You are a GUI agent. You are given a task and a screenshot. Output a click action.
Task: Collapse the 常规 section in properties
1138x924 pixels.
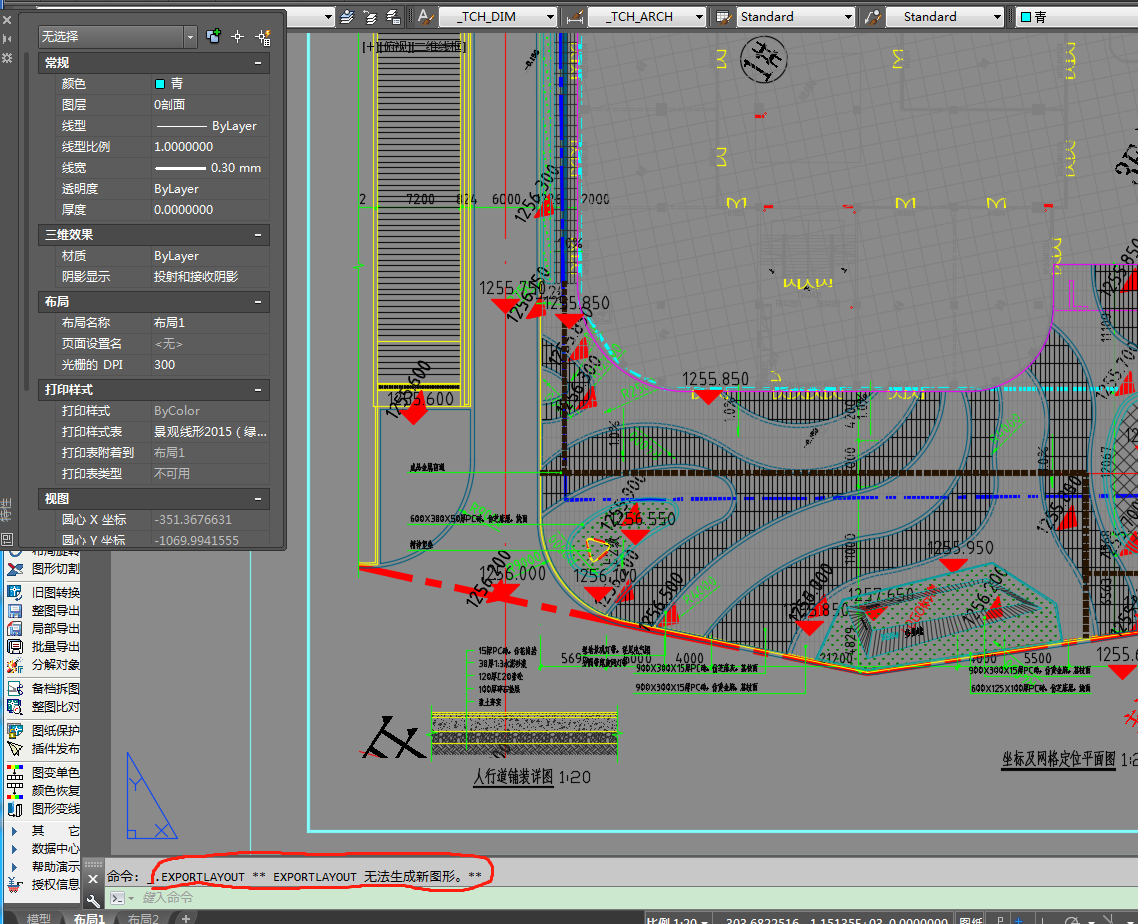259,63
